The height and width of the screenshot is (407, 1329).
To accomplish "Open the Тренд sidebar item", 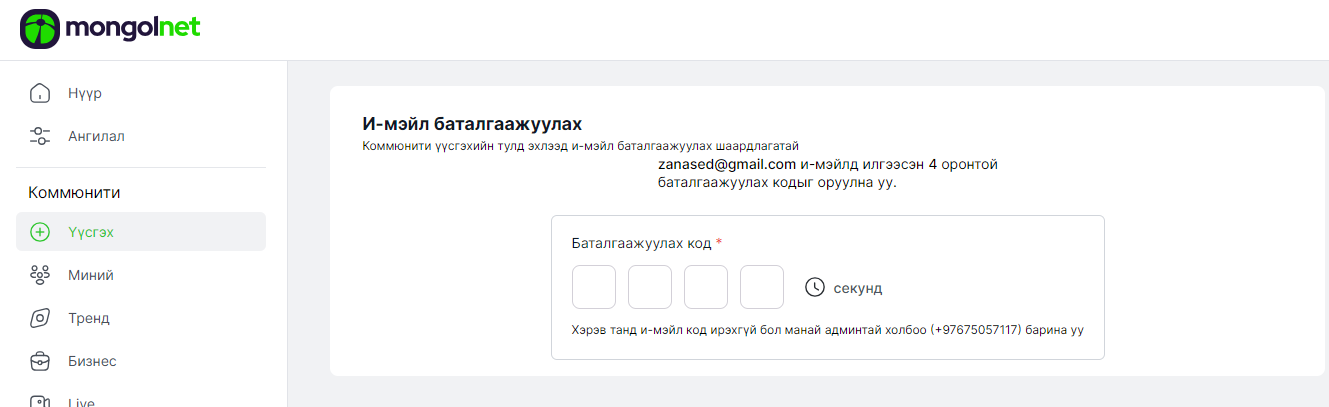I will coord(88,318).
